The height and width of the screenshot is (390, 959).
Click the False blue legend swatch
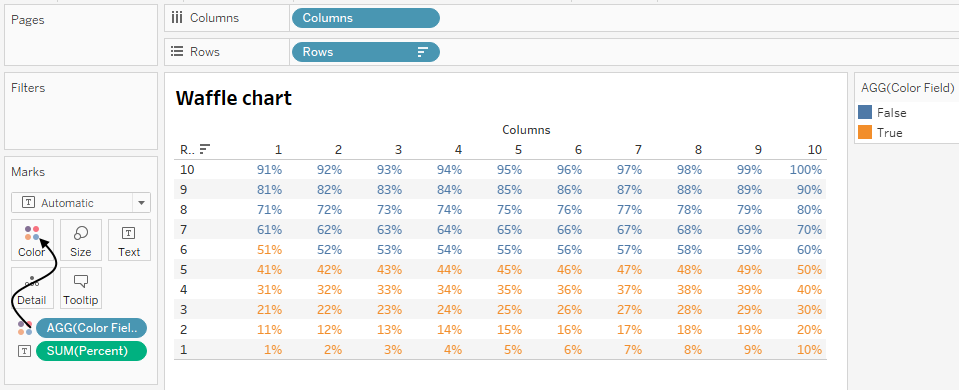point(865,112)
